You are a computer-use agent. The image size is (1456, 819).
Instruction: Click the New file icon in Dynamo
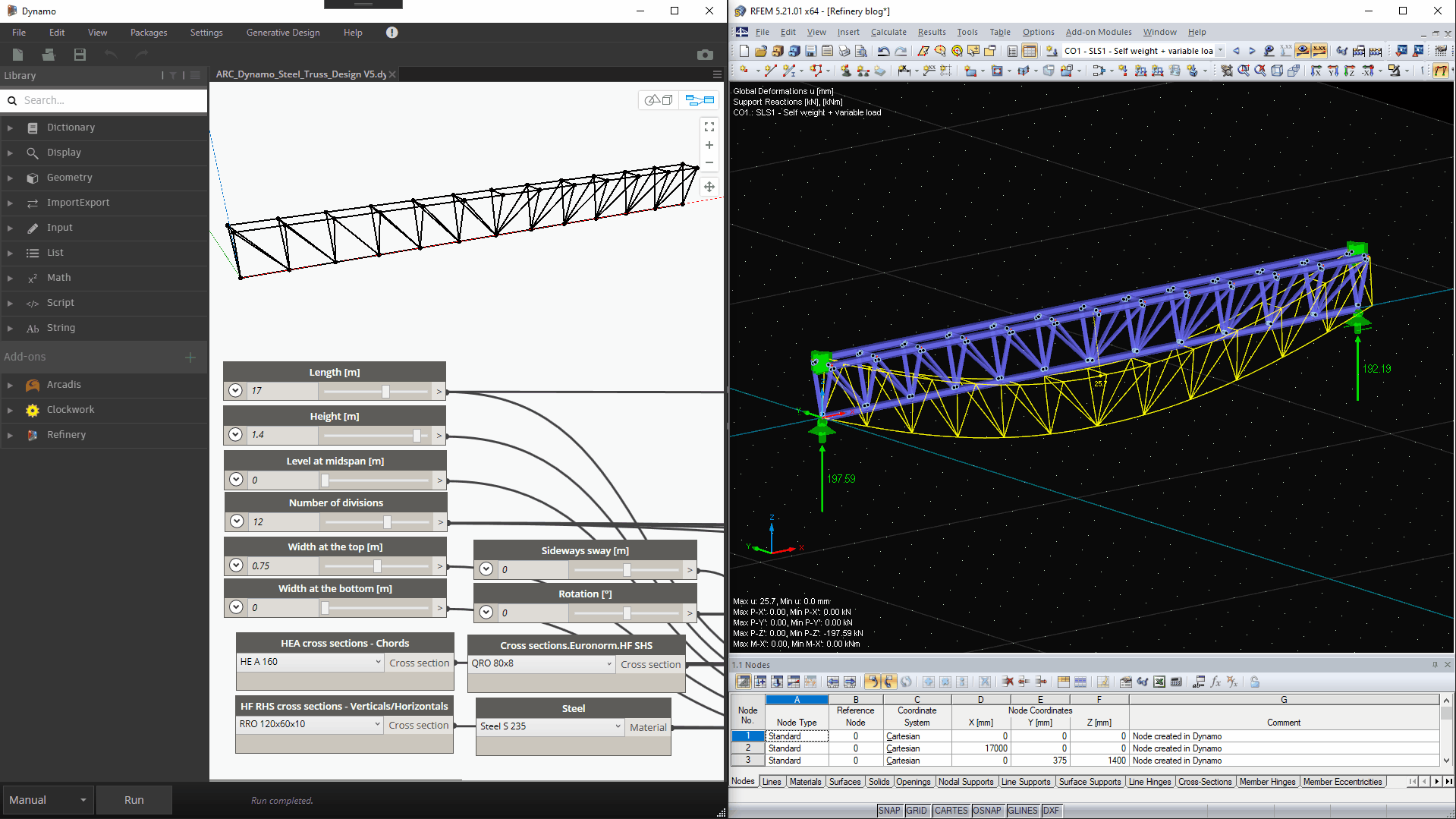[17, 55]
